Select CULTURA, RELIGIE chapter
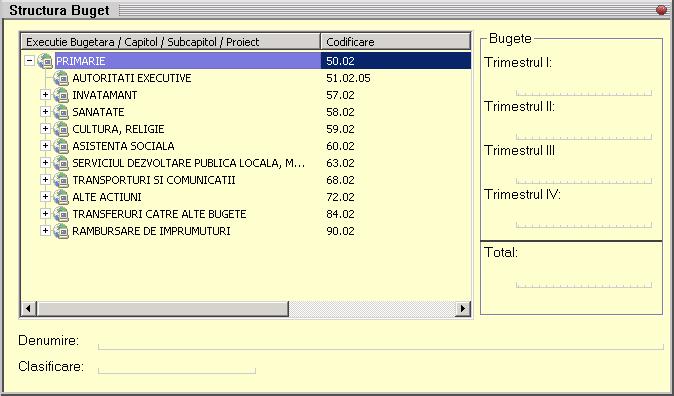Viewport: 674px width, 396px height. 118,129
